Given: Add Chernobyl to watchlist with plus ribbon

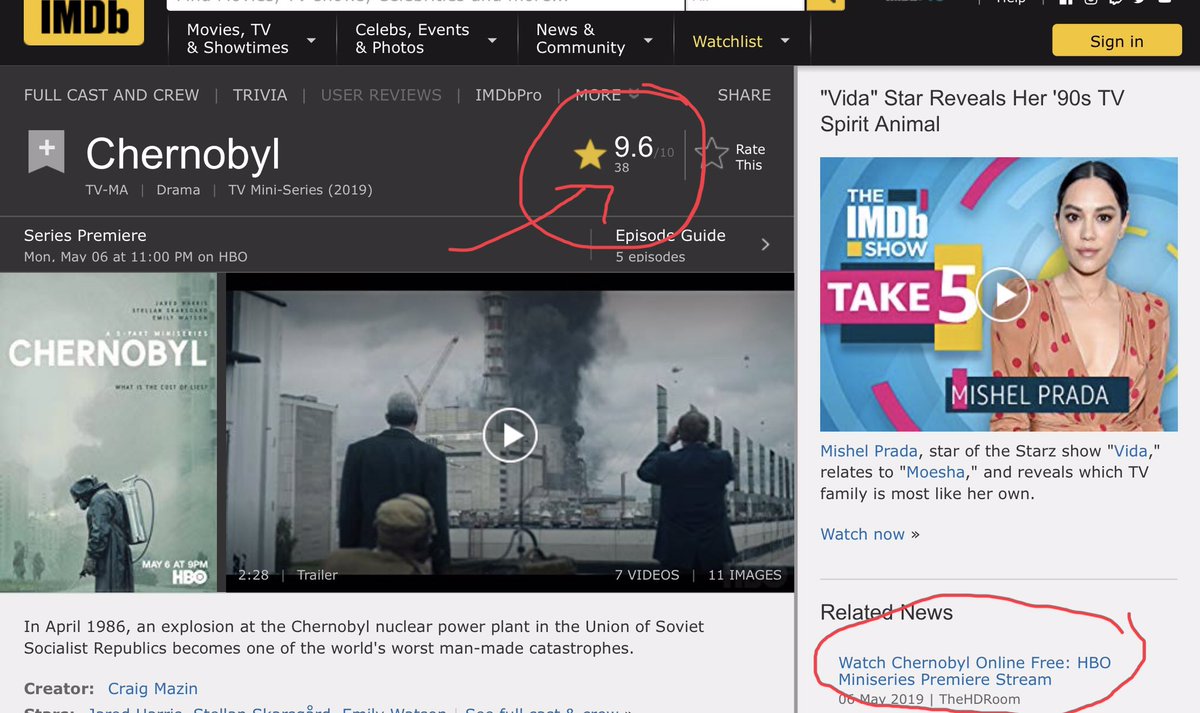Looking at the screenshot, I should tap(46, 150).
